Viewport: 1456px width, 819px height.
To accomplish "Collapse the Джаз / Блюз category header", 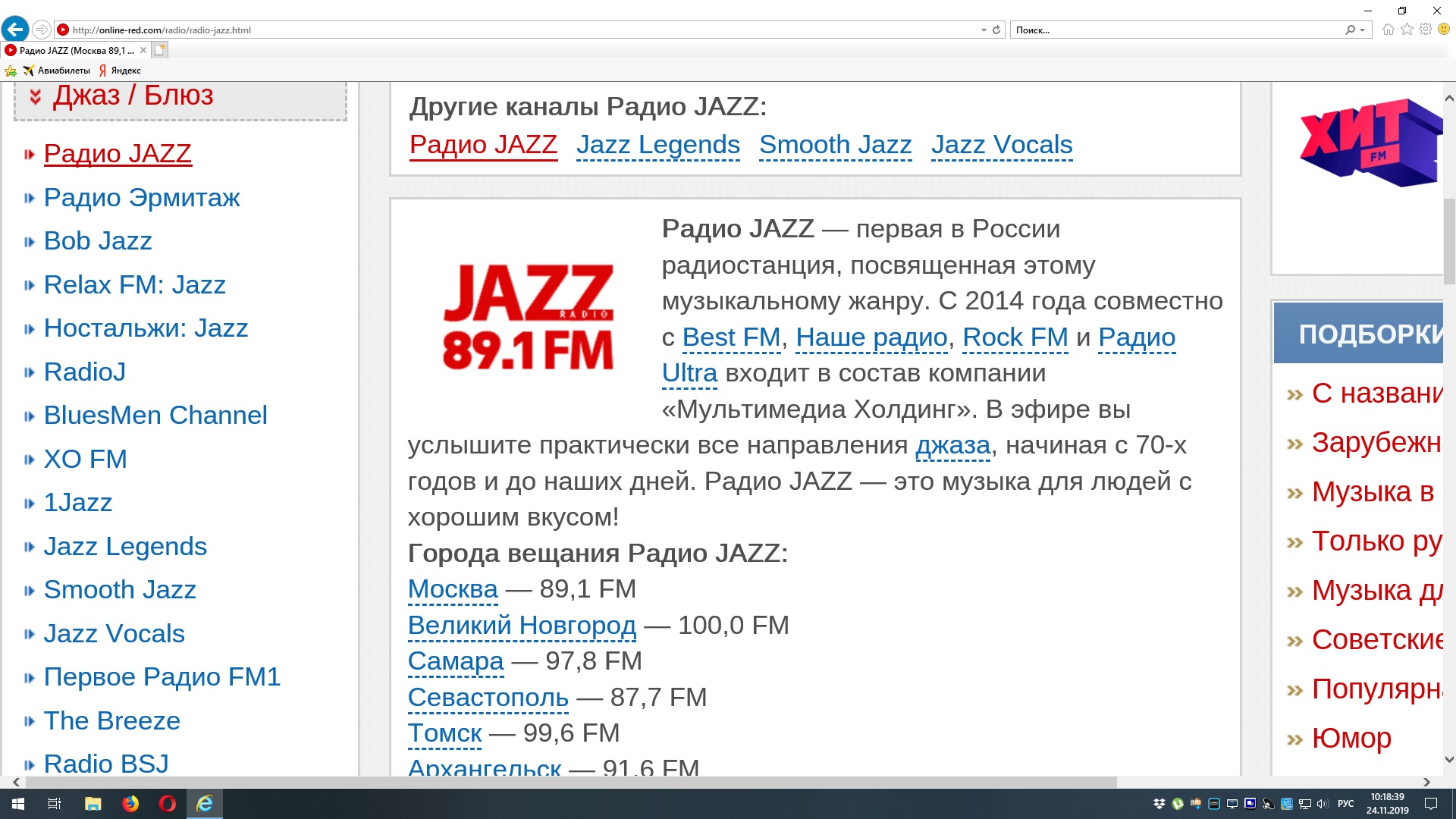I will coord(133,96).
